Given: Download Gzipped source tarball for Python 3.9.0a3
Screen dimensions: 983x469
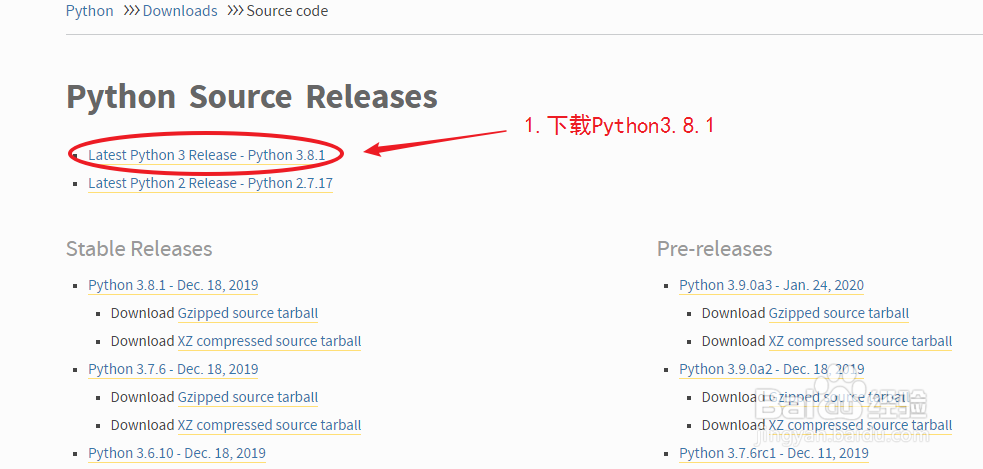Looking at the screenshot, I should tap(838, 313).
